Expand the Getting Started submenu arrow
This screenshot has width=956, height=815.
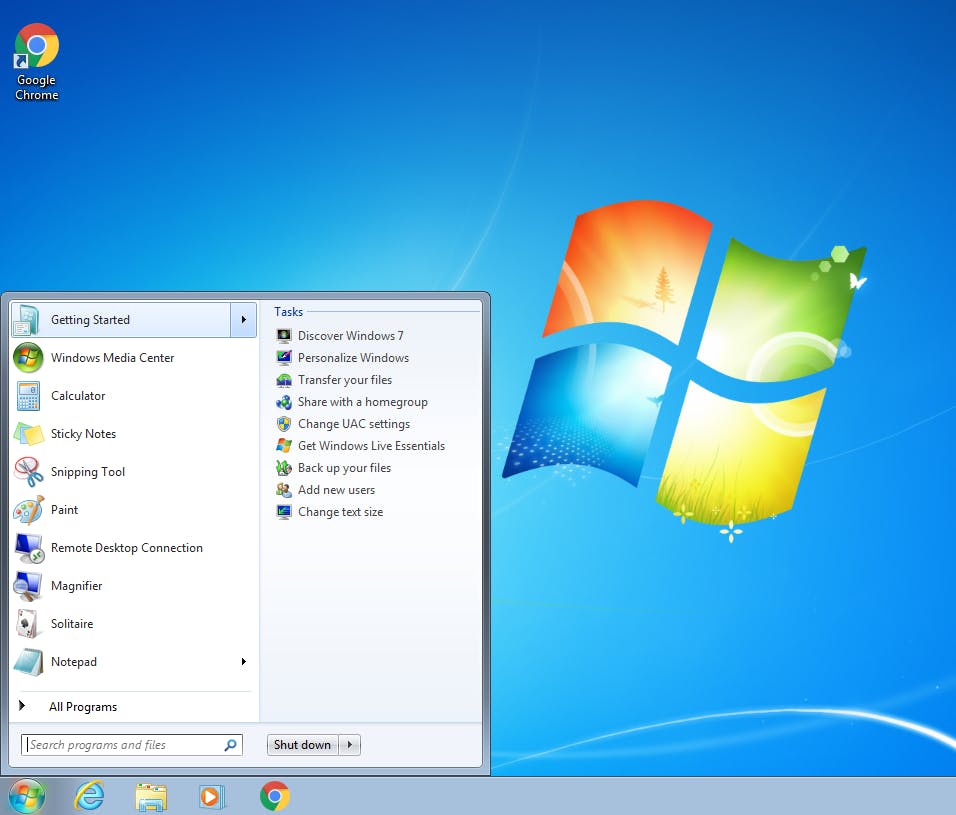tap(243, 320)
